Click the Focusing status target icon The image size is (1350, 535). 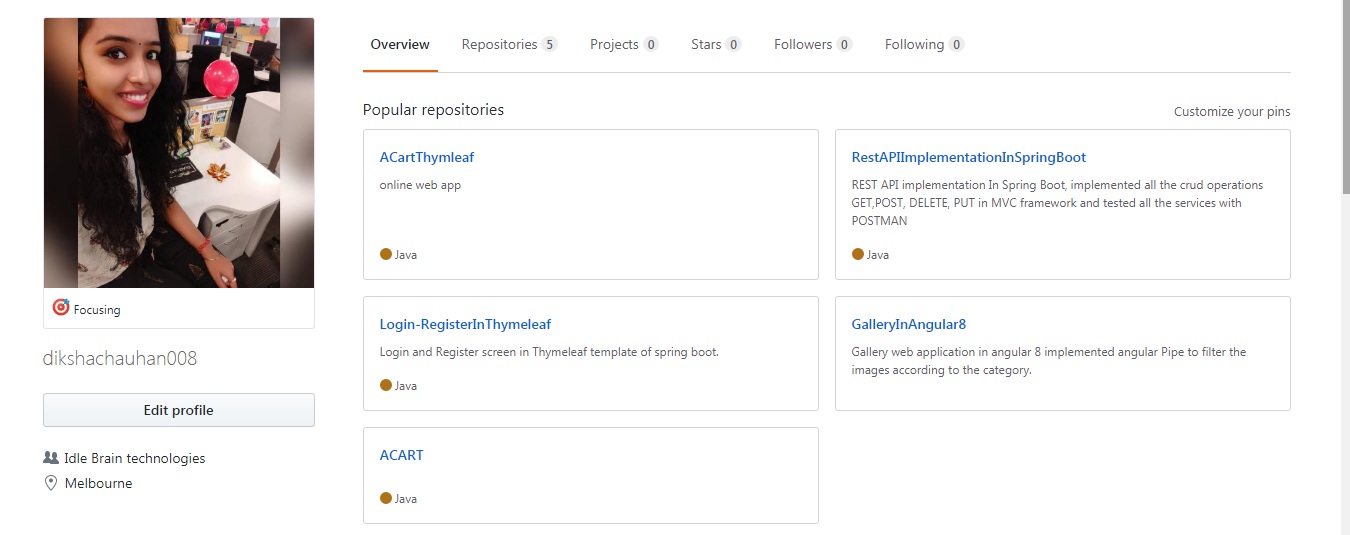pos(61,308)
